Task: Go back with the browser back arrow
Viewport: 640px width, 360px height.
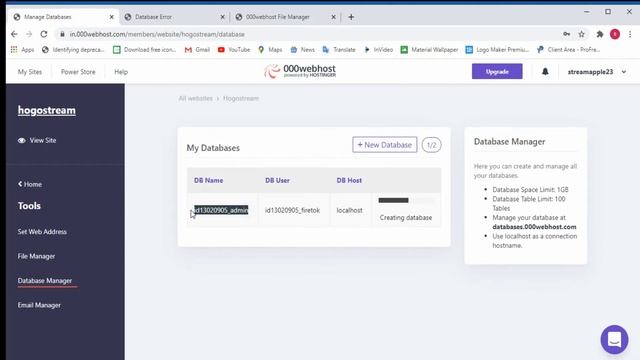Action: (x=14, y=34)
